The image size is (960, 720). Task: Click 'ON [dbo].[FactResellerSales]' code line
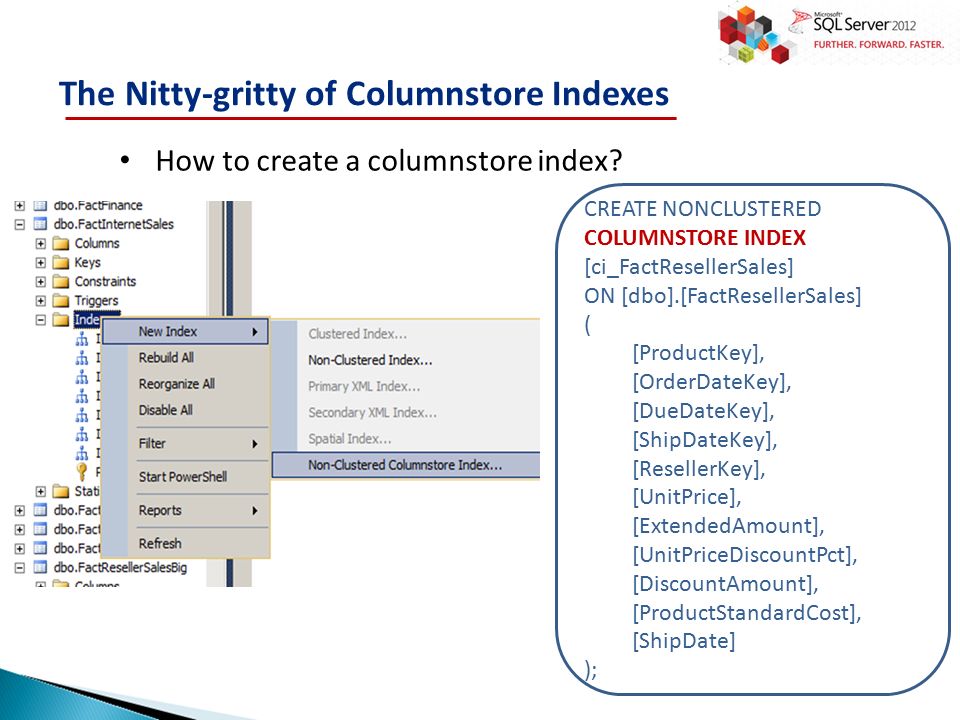click(x=722, y=296)
